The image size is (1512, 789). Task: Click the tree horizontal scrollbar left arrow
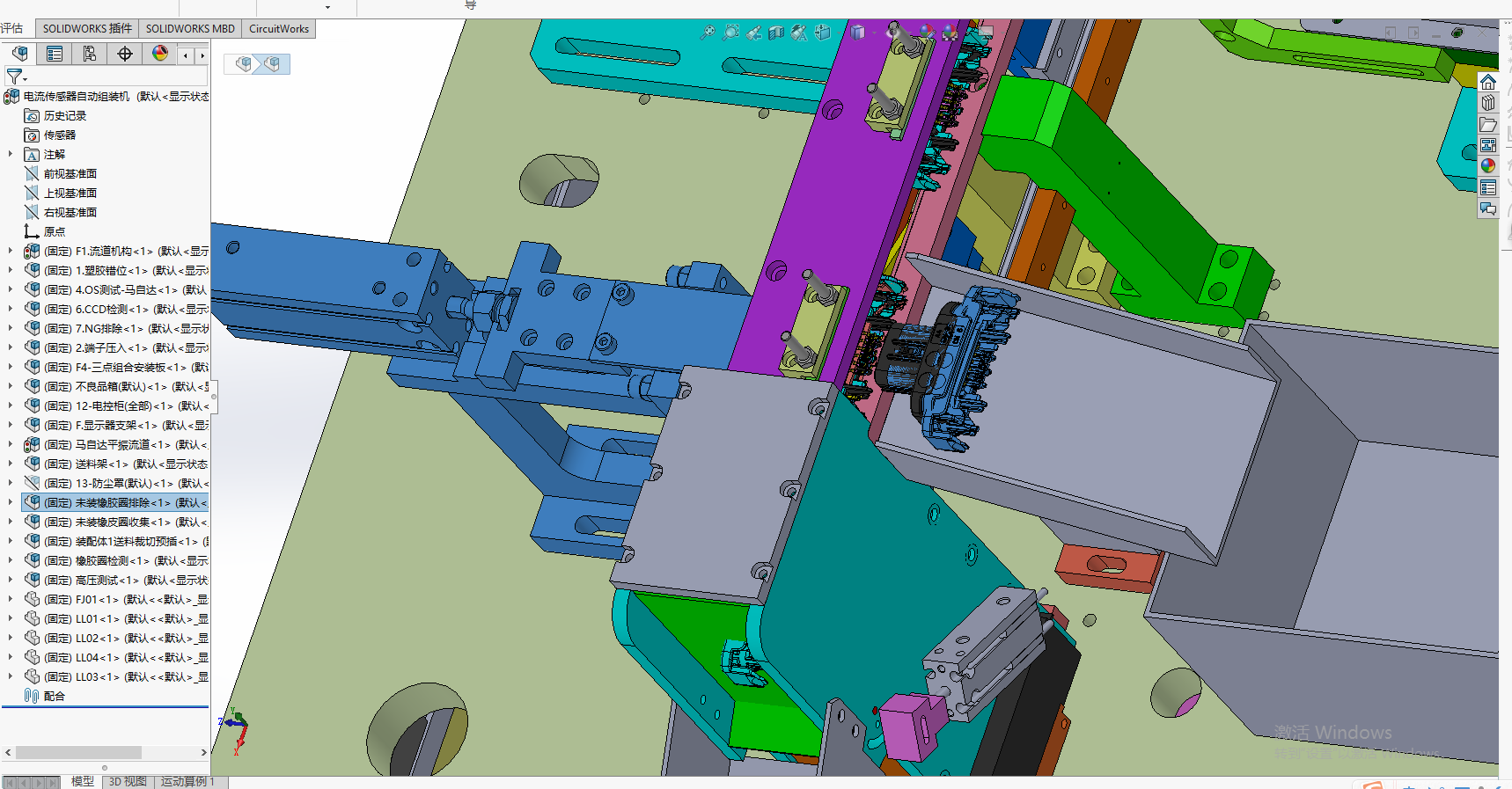(x=8, y=752)
